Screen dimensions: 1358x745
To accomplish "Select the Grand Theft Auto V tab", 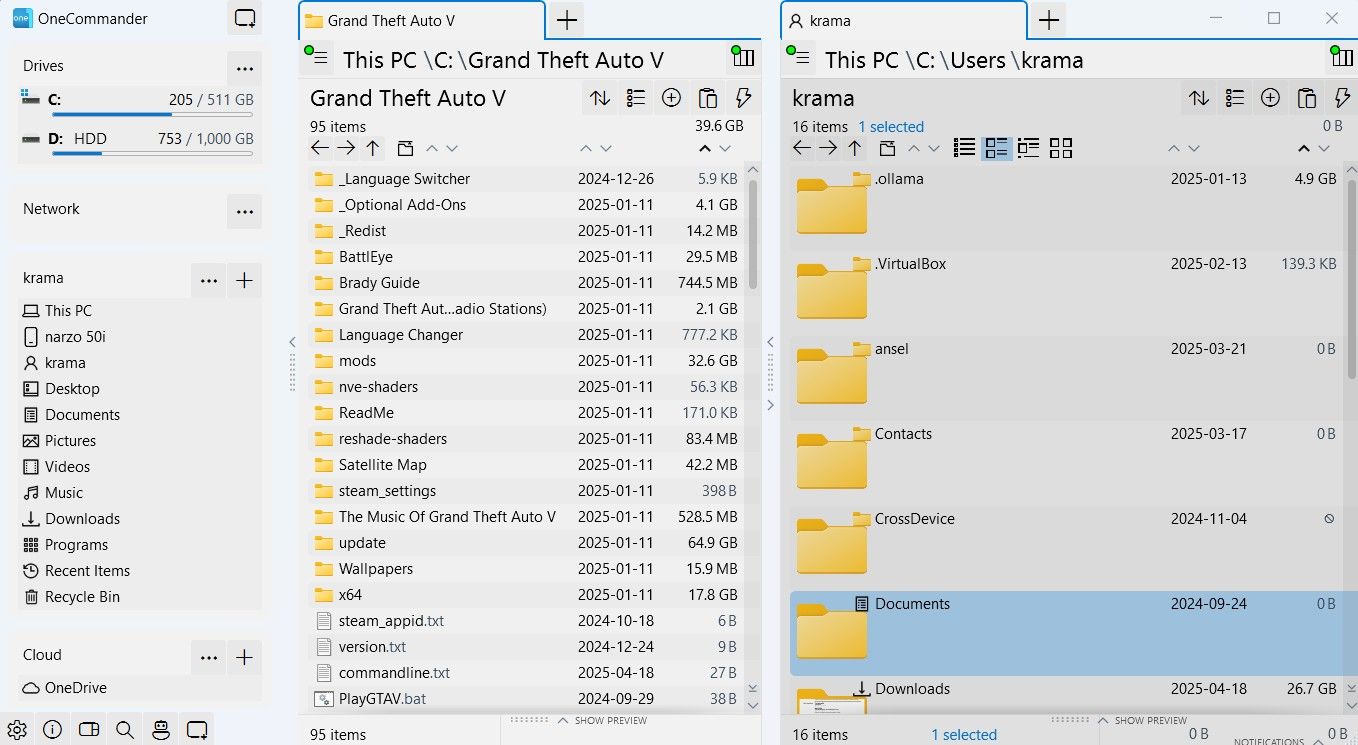I will tap(420, 20).
